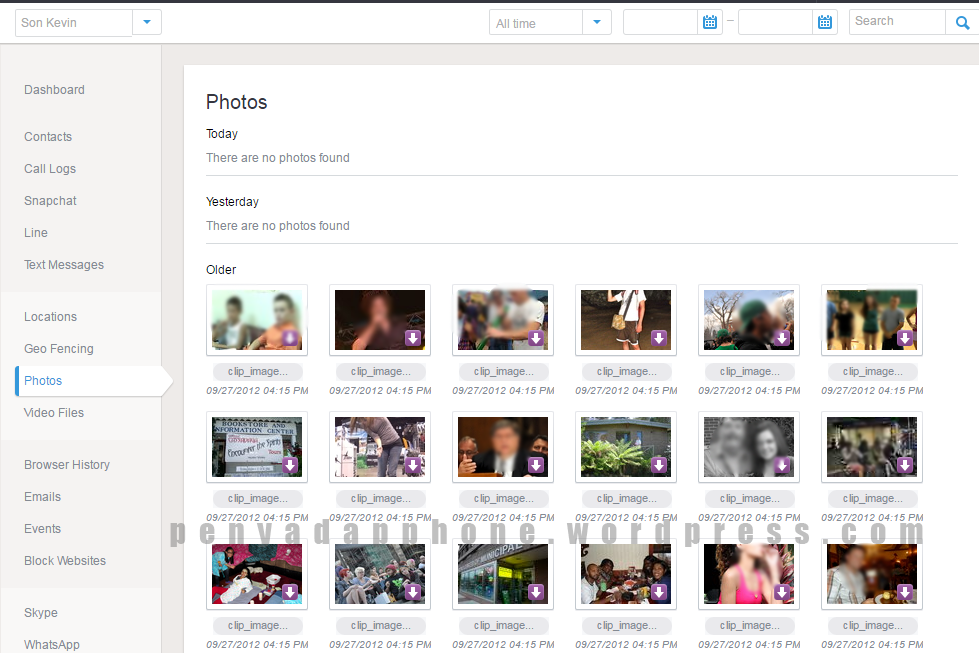Screen dimensions: 979x653
Task: Open the start date calendar icon
Action: point(710,22)
